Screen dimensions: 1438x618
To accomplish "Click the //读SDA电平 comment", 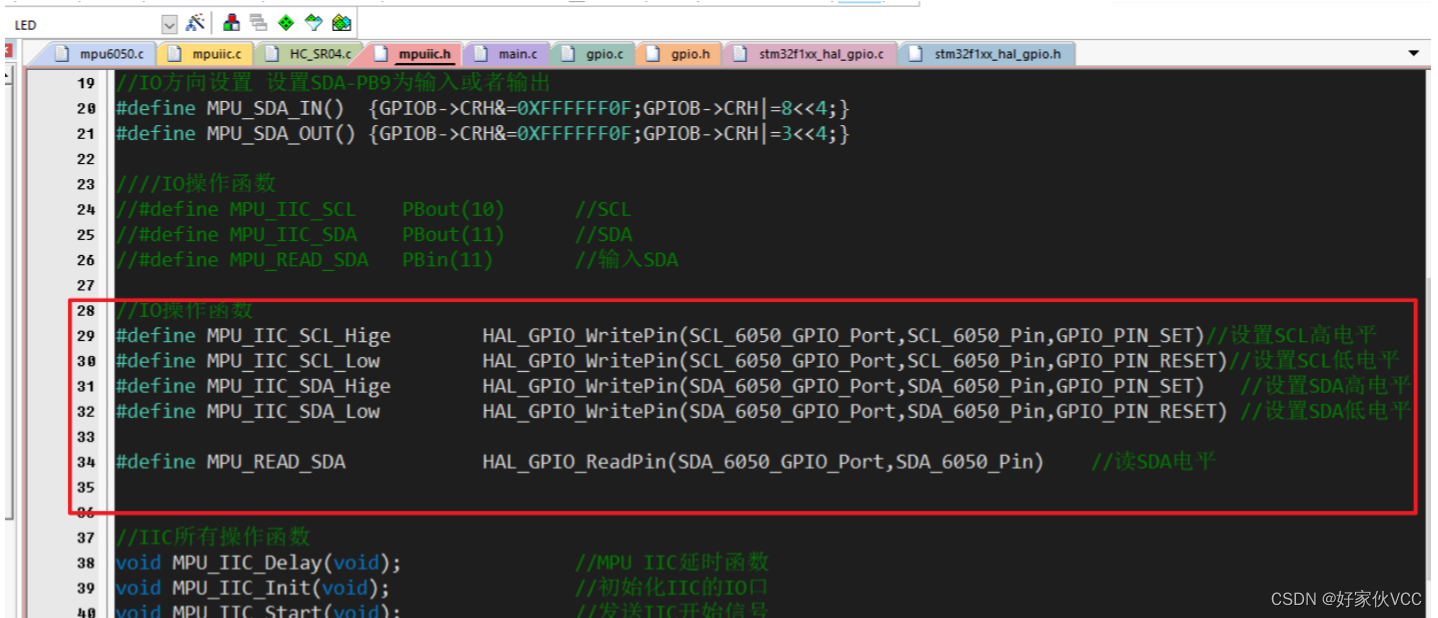I will tap(1153, 462).
